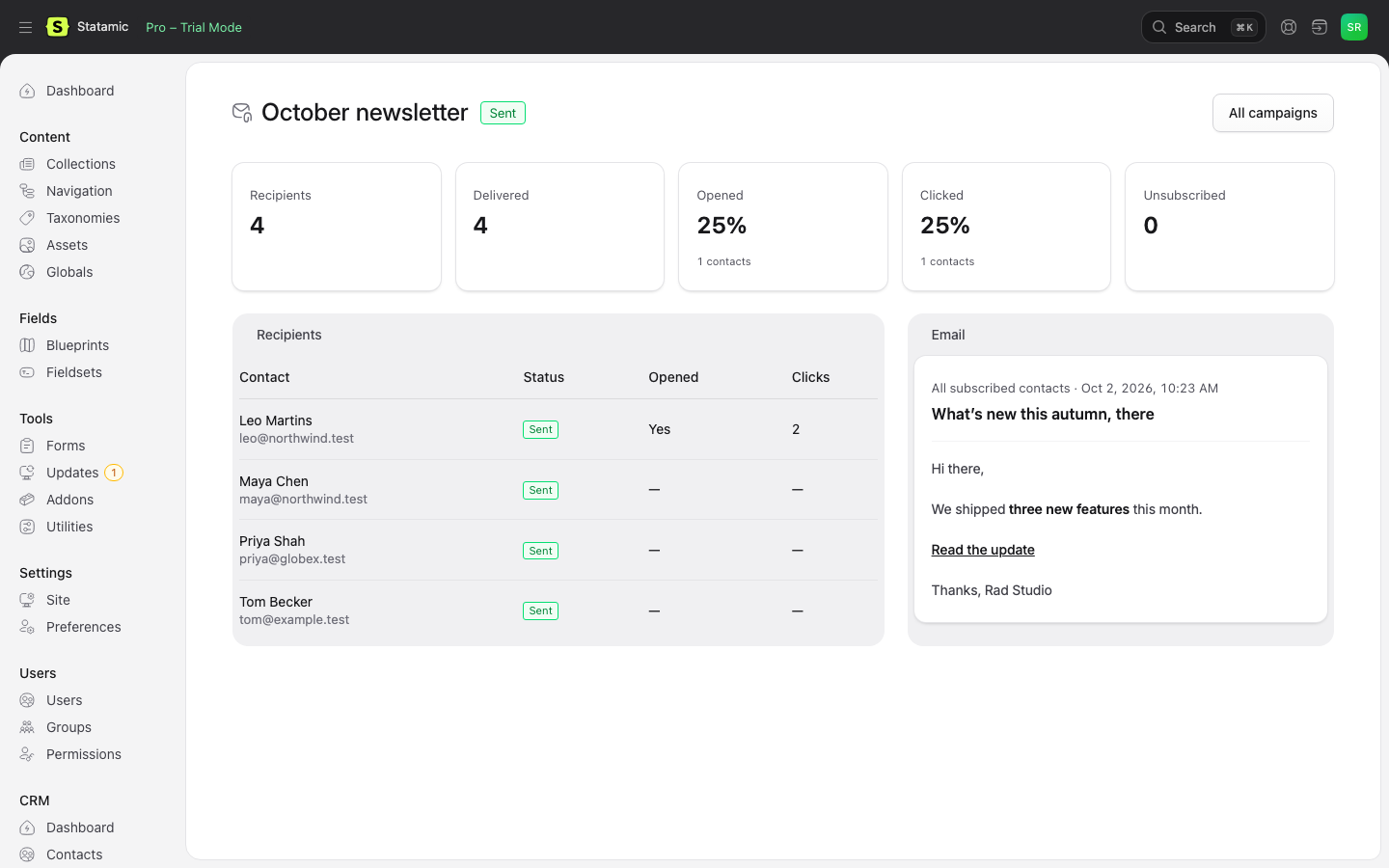Screen dimensions: 1389x868
Task: Open Leo Martins recipient row
Action: pyautogui.click(x=558, y=429)
